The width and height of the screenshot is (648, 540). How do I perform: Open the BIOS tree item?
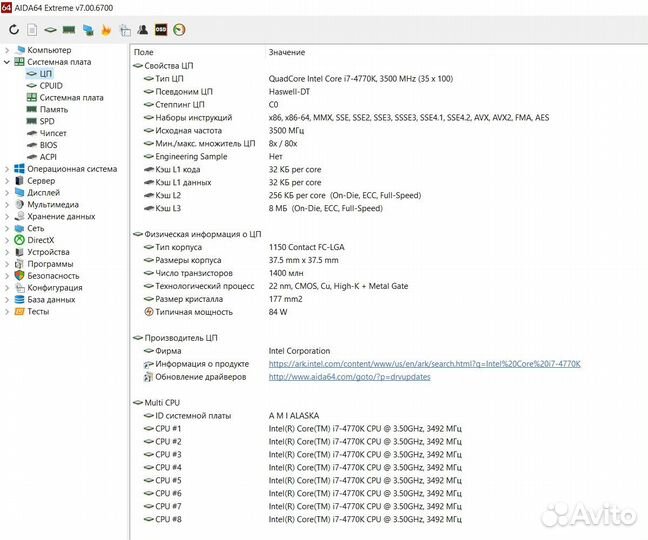[48, 145]
